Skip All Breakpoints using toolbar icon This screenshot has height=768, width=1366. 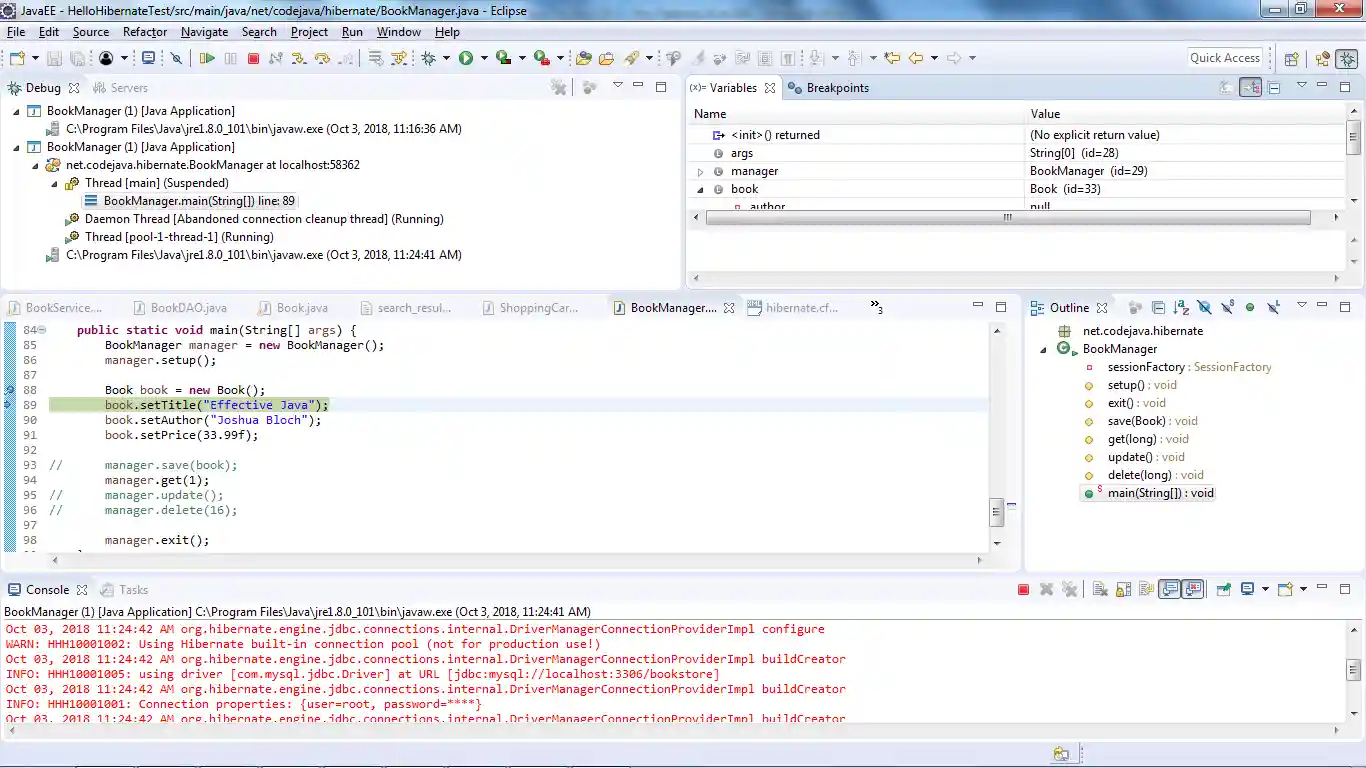coord(177,57)
